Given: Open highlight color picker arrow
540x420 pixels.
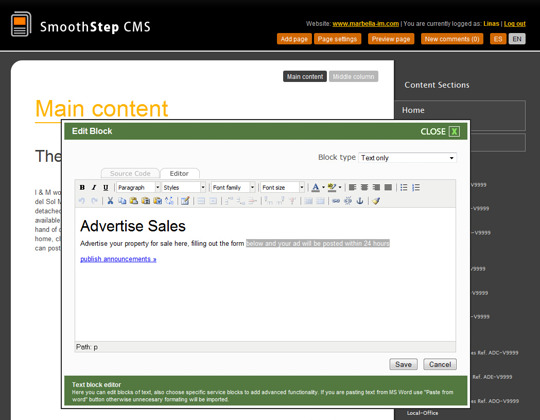Looking at the screenshot, I should pos(340,187).
